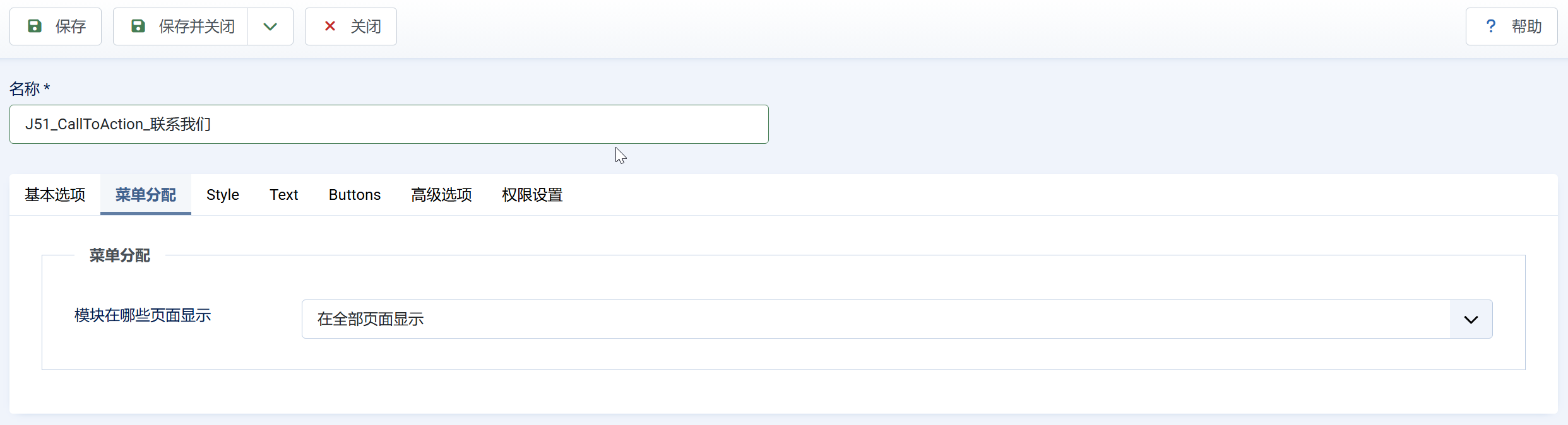Open 帮助 via its text label
The height and width of the screenshot is (425, 1568).
pyautogui.click(x=1526, y=26)
